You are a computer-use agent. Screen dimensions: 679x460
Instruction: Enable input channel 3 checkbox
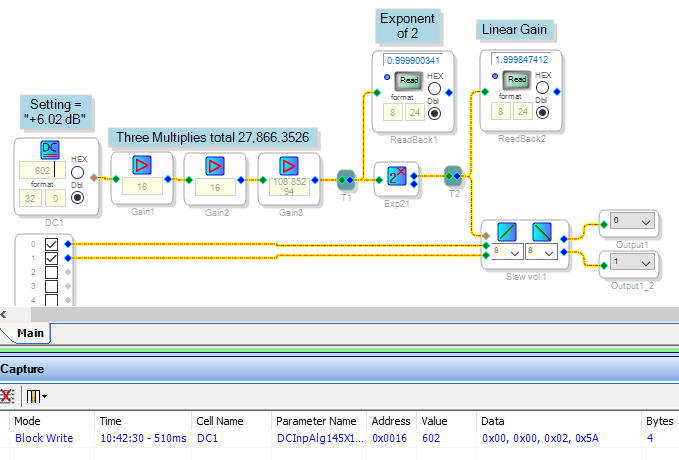(x=52, y=286)
